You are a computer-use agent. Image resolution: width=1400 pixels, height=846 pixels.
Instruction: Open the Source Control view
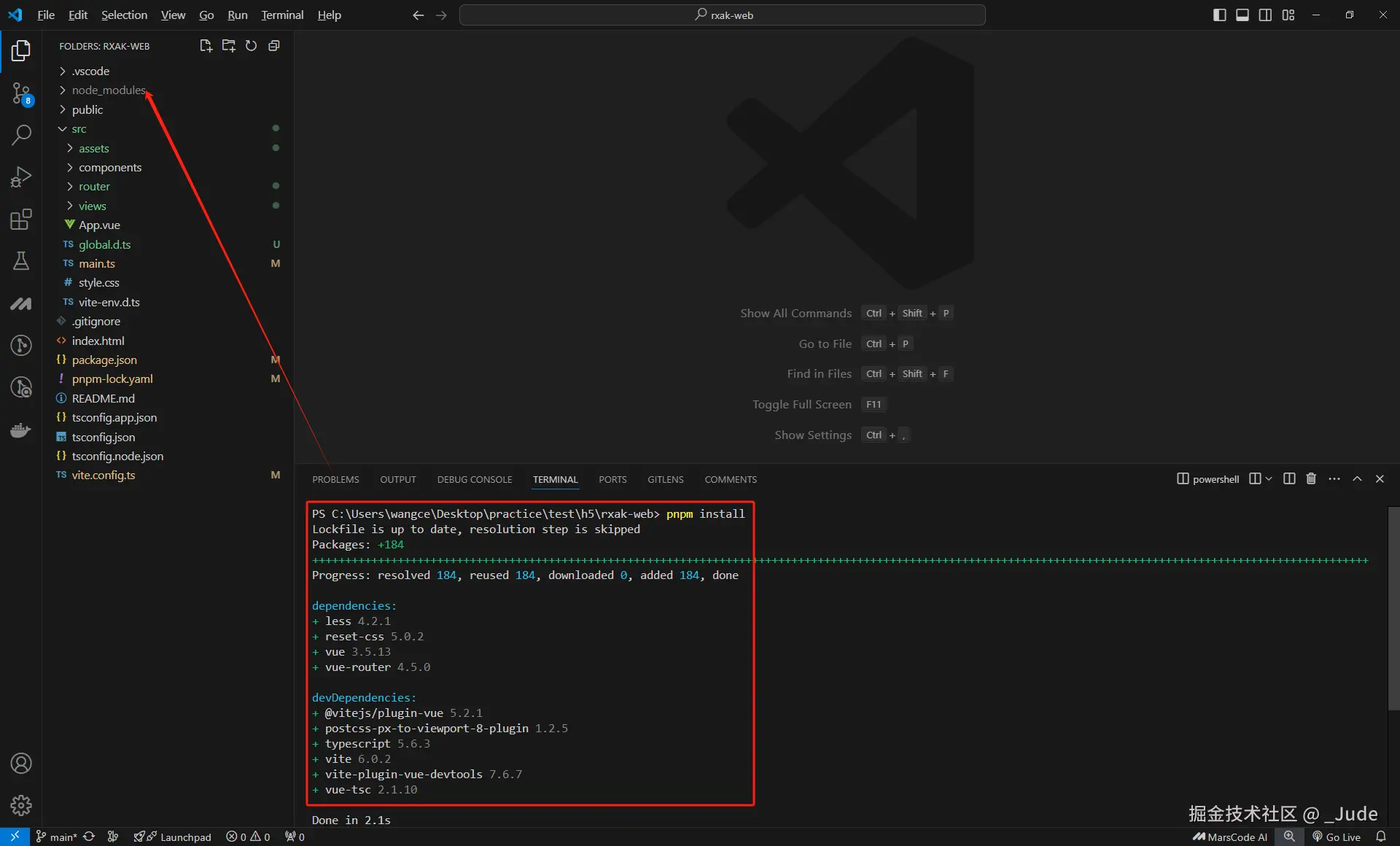click(21, 93)
